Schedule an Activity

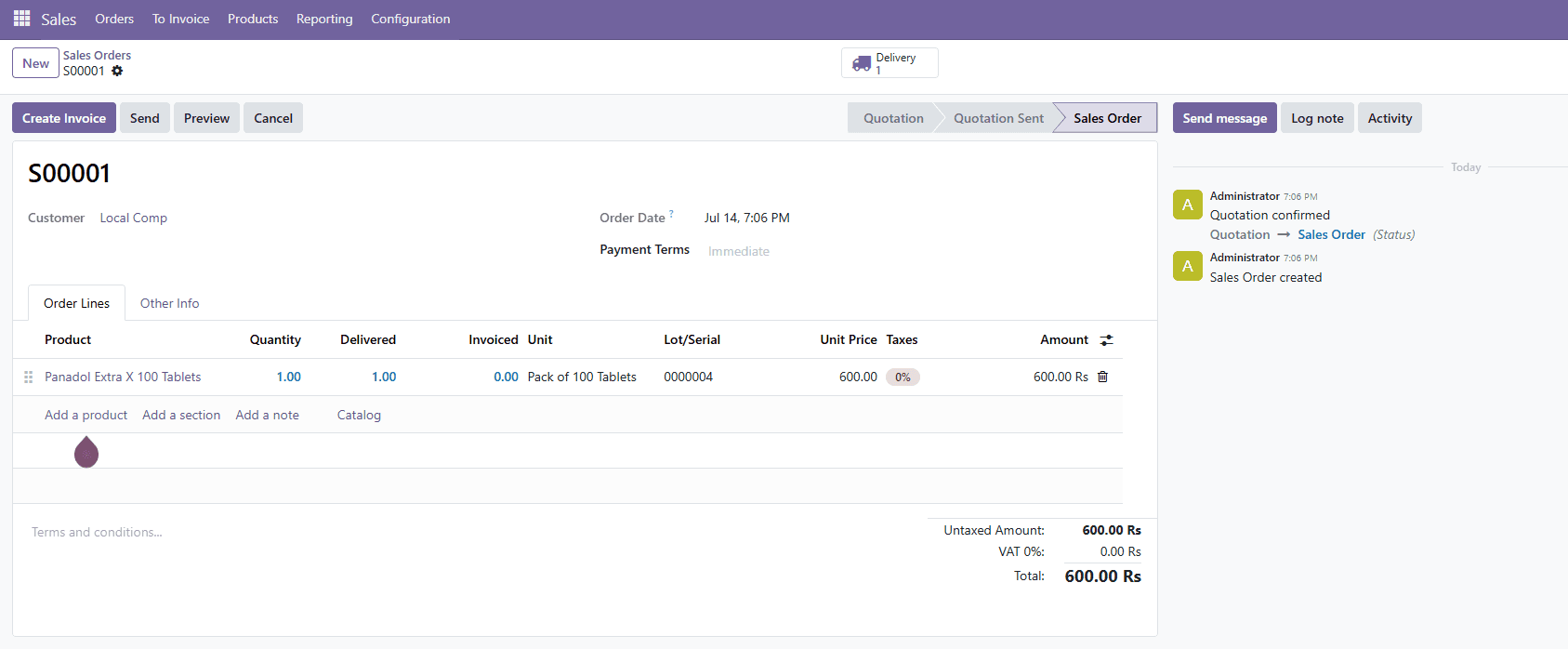tap(1390, 118)
